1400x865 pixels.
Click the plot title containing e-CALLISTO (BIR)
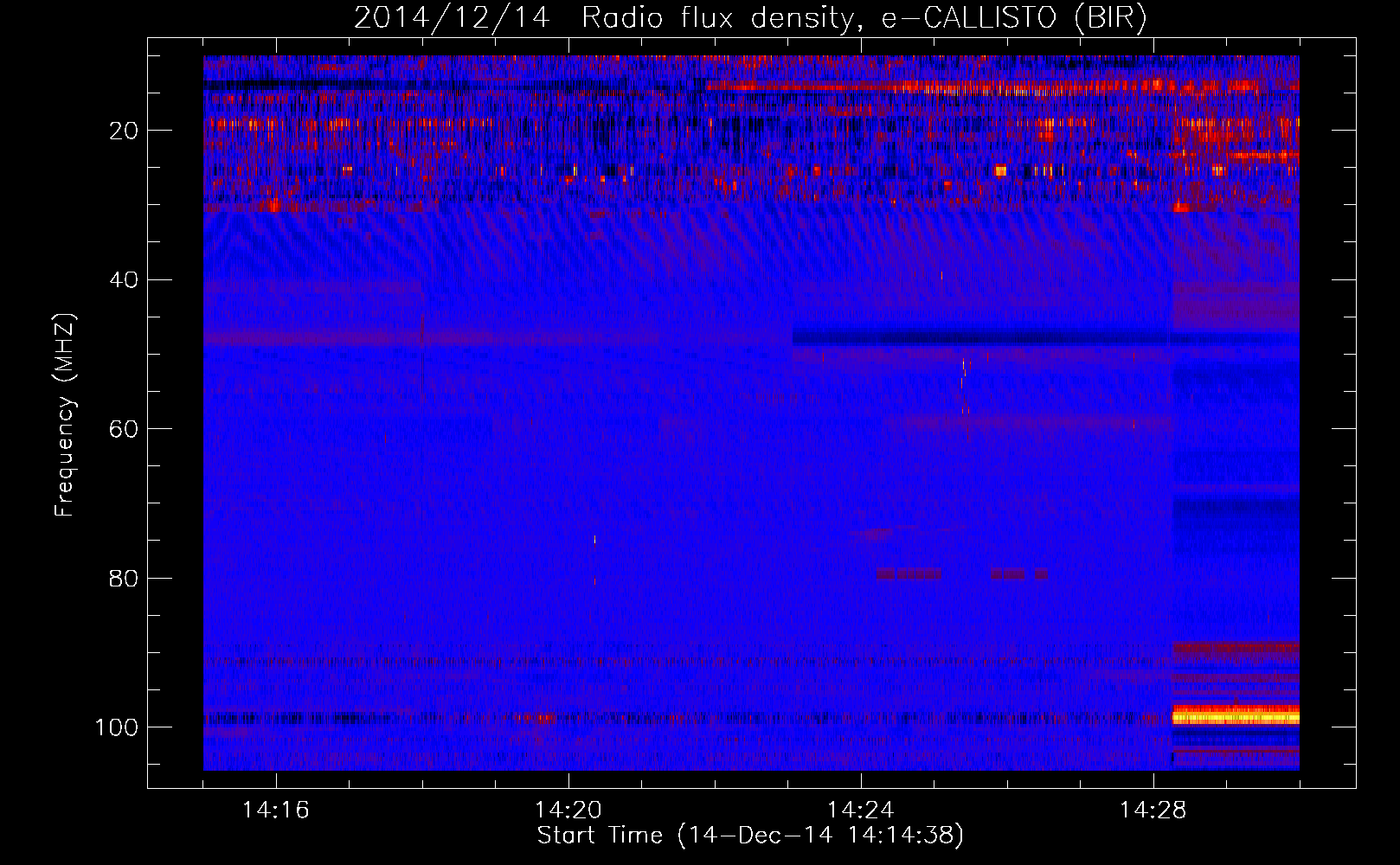pos(750,17)
